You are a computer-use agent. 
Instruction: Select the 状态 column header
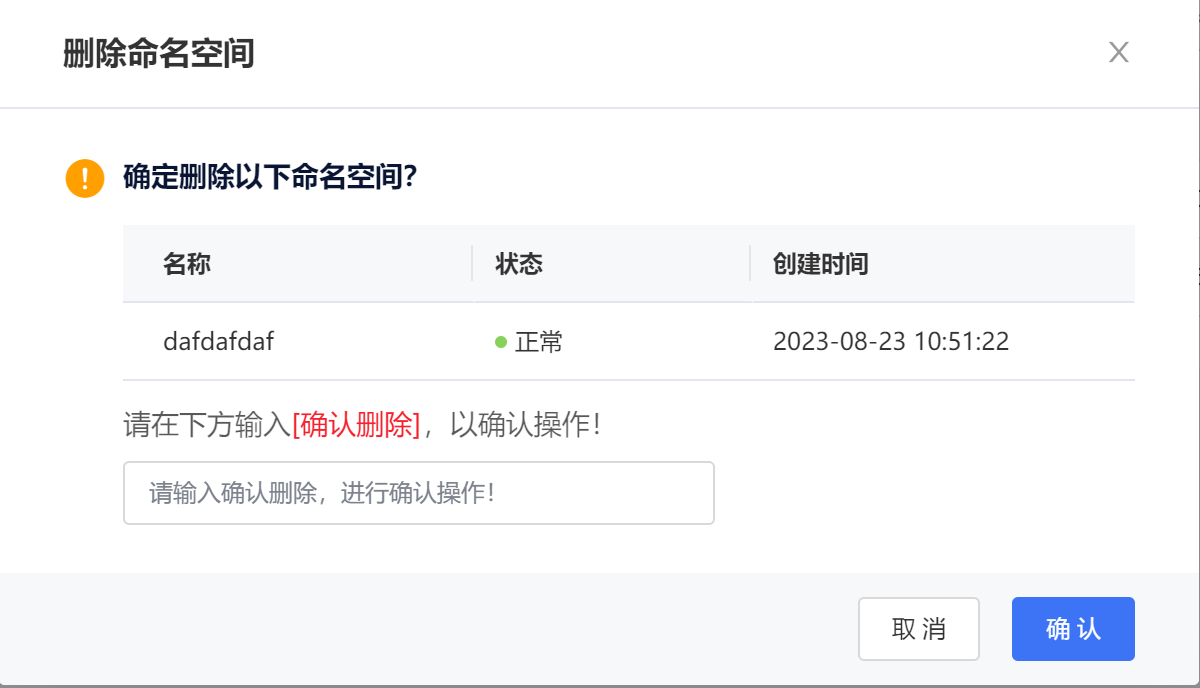519,264
